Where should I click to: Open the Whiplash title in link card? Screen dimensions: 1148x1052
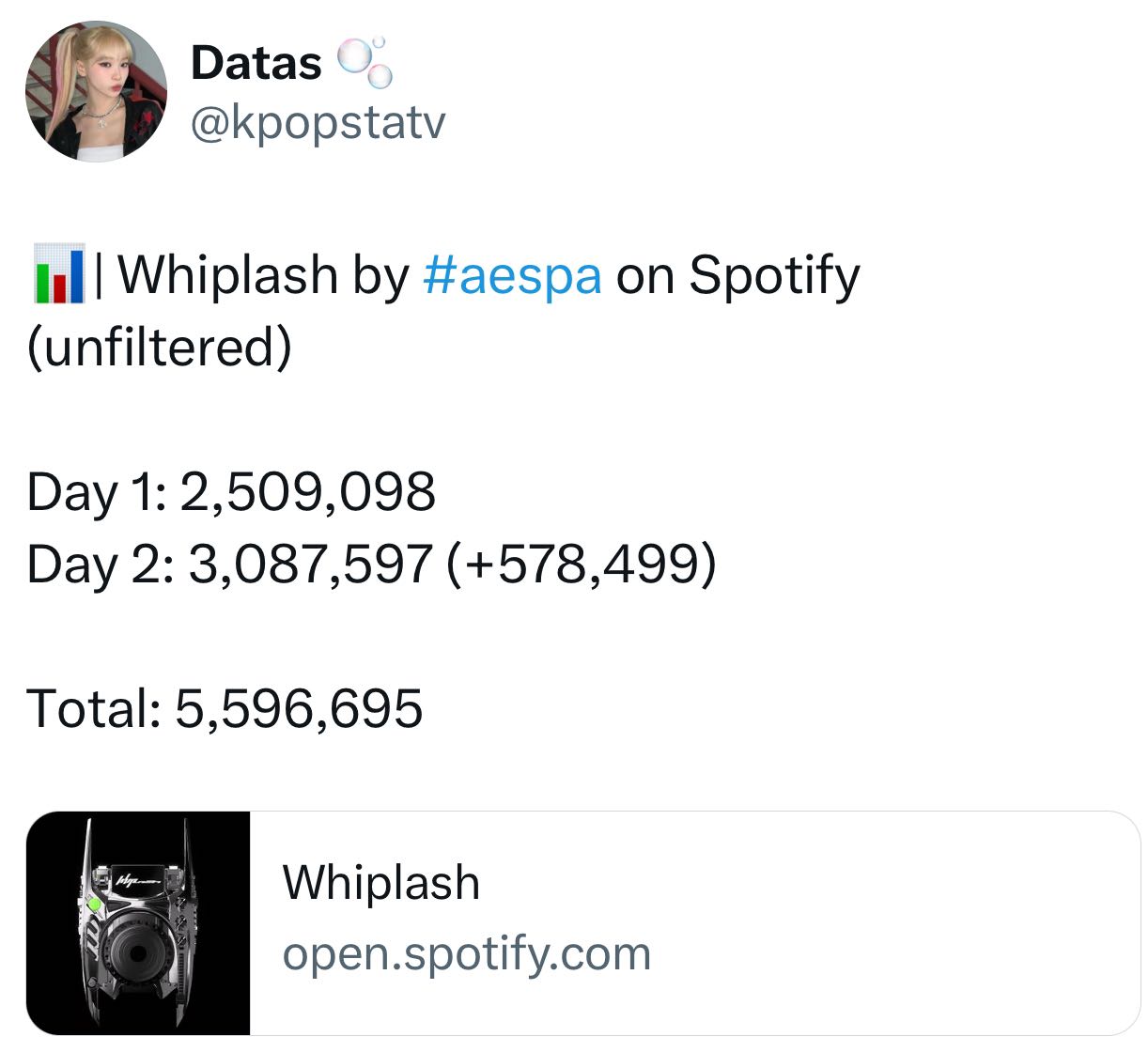pyautogui.click(x=381, y=883)
